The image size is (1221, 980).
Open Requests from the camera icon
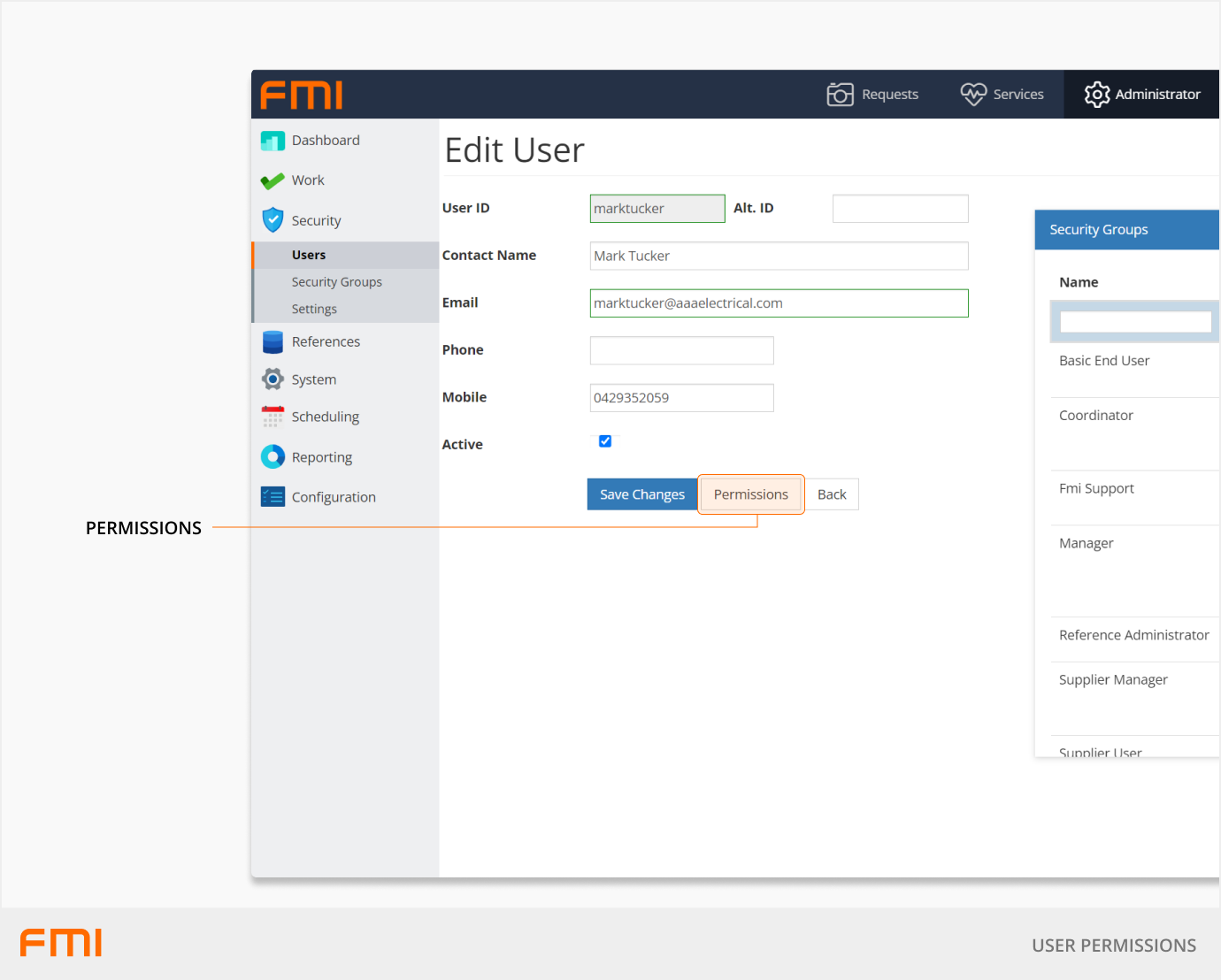[840, 95]
